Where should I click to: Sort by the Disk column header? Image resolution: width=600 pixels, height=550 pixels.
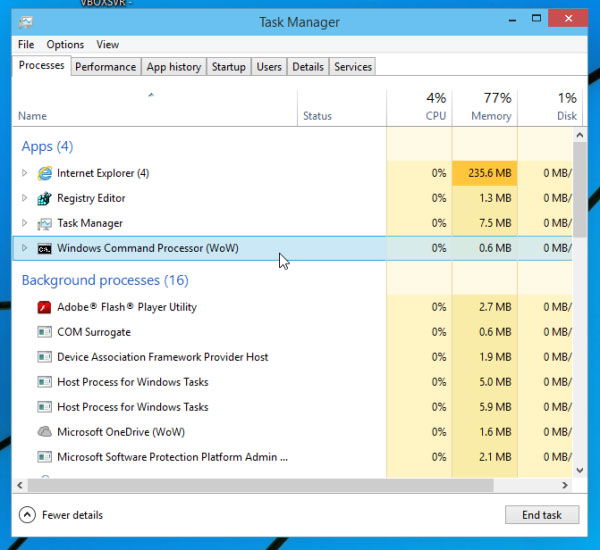pos(550,108)
